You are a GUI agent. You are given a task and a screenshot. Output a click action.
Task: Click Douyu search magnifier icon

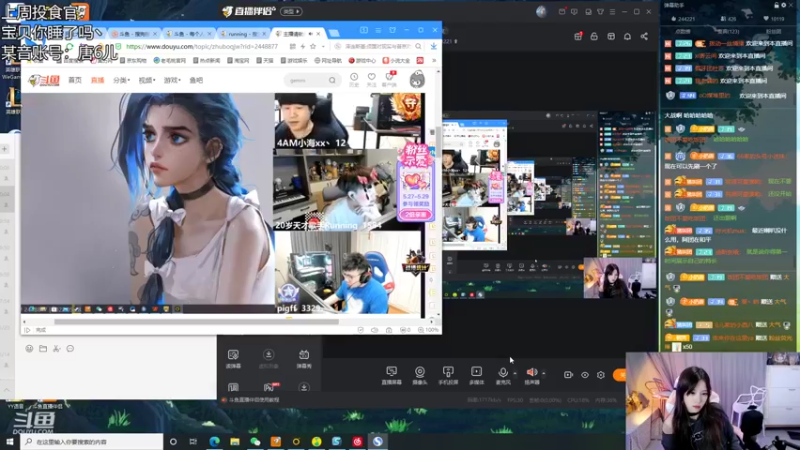[332, 80]
